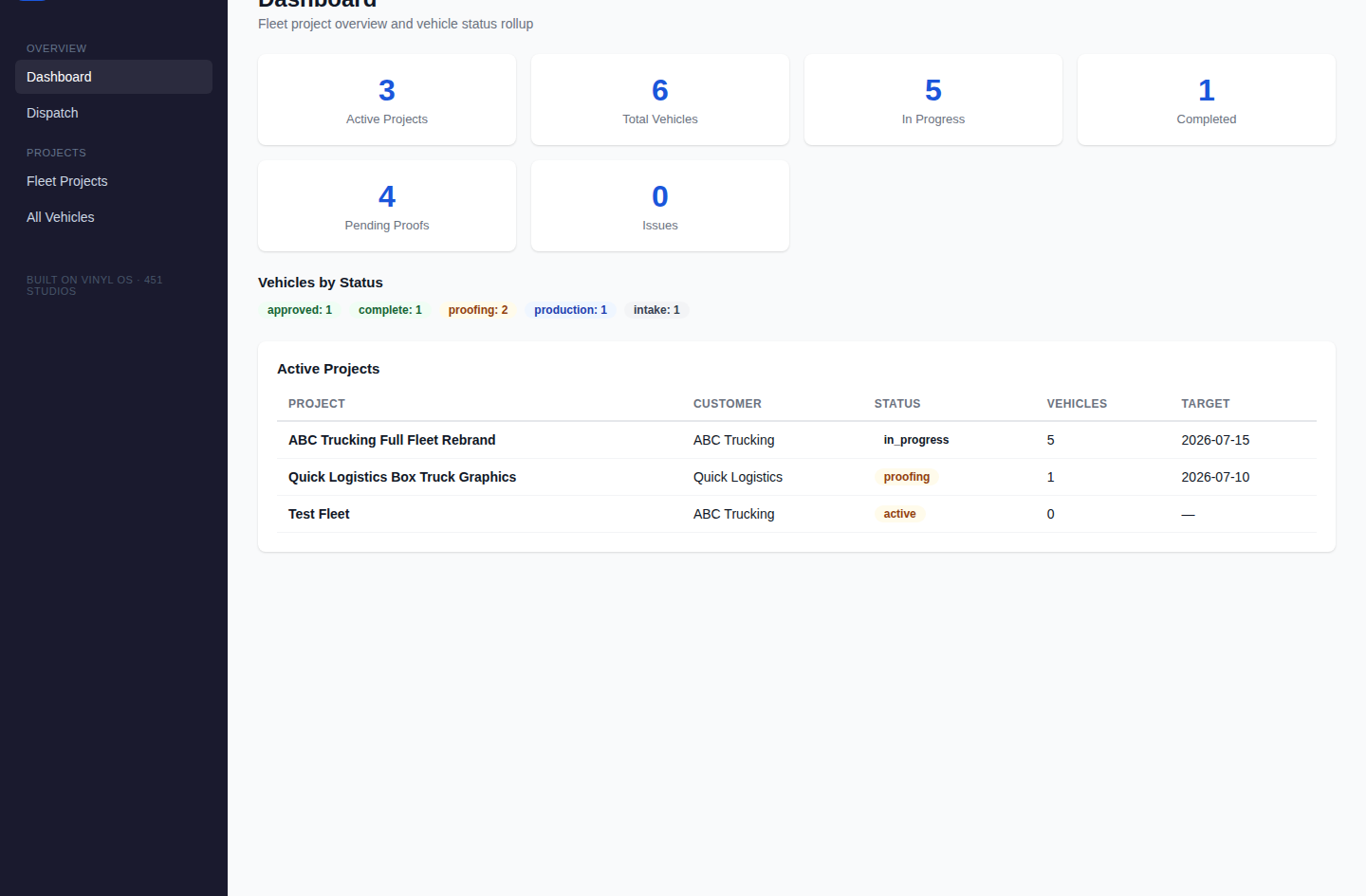Open the Test Fleet project
Image resolution: width=1366 pixels, height=896 pixels.
pos(319,514)
